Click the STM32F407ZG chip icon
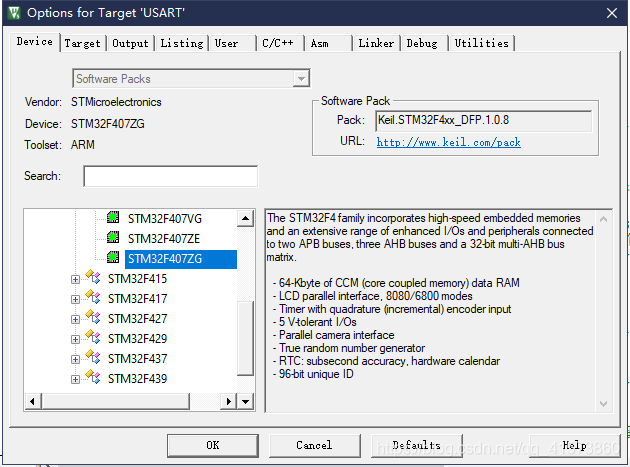 pyautogui.click(x=113, y=257)
